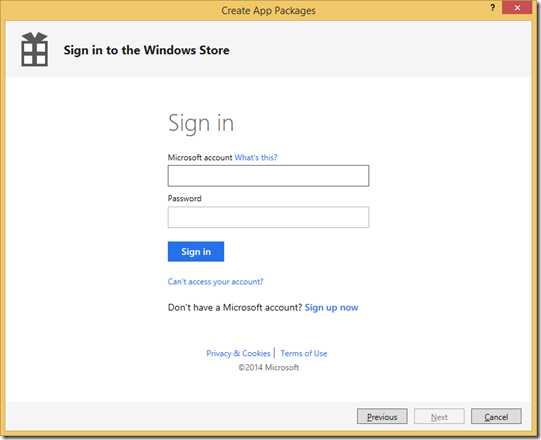Click the "Sign up now" link

(x=331, y=307)
